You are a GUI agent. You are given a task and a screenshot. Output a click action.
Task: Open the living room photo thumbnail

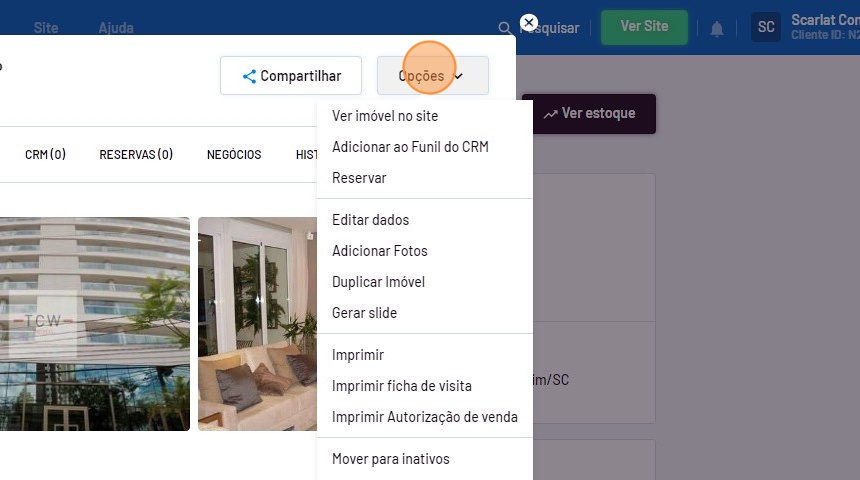click(x=257, y=324)
